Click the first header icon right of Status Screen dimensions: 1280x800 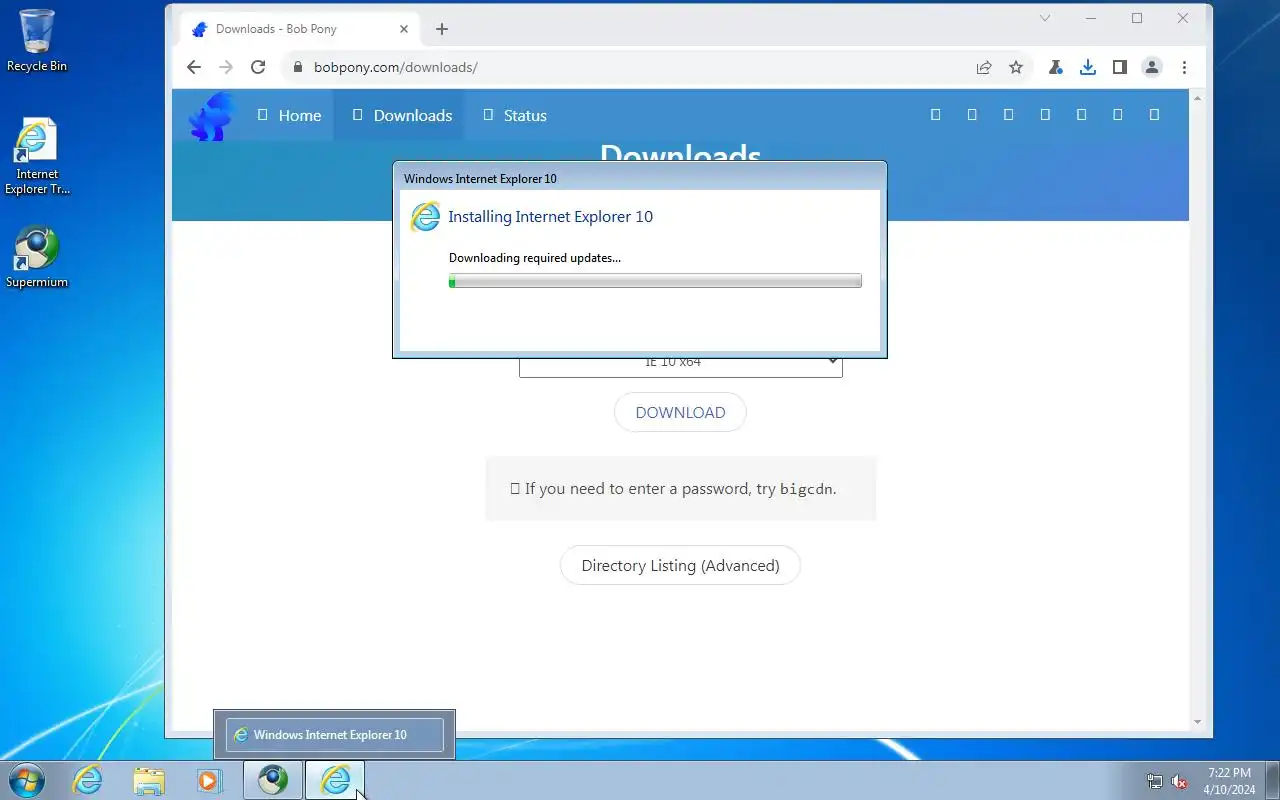(x=936, y=115)
